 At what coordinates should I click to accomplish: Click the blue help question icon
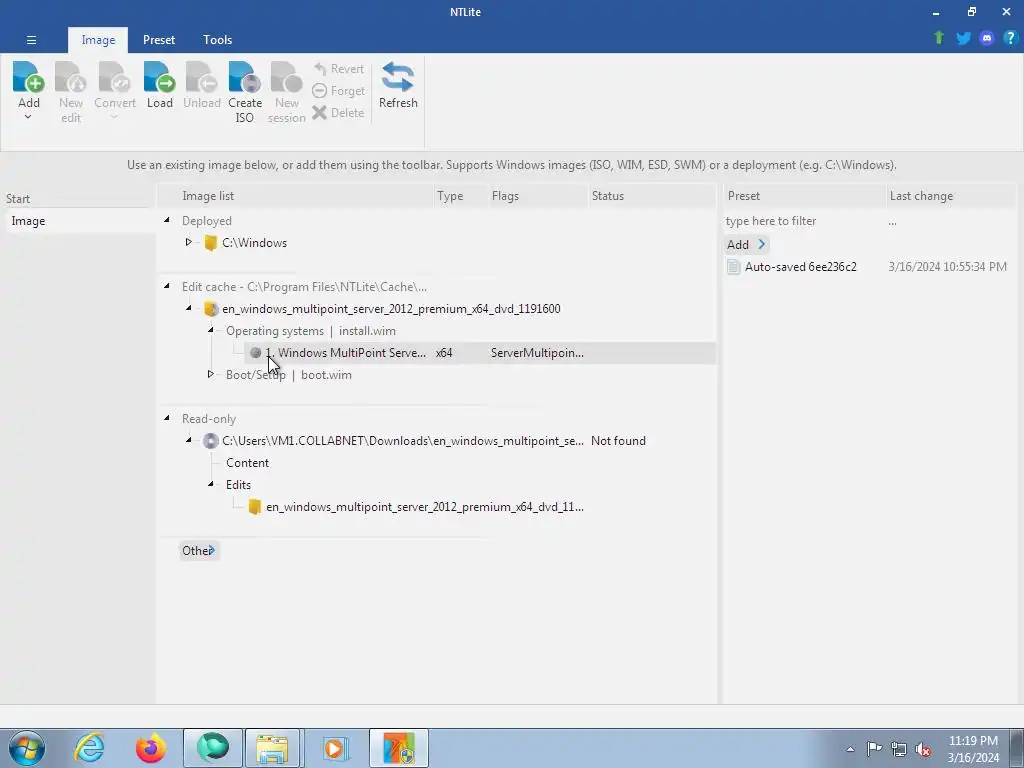[1010, 38]
